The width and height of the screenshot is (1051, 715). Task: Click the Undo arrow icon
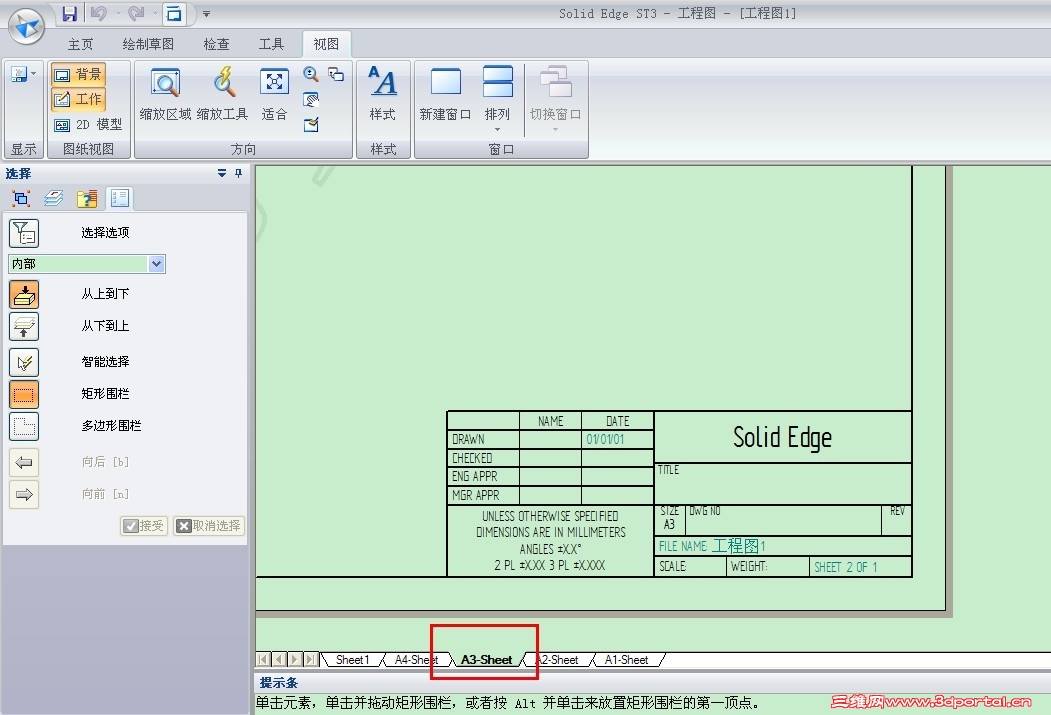click(99, 13)
